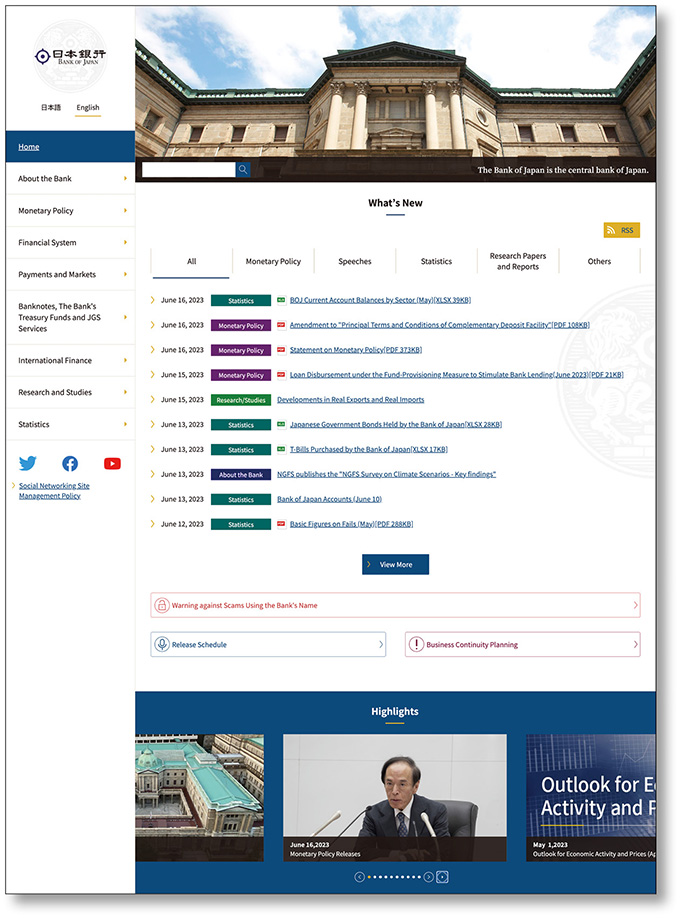
Task: Click the RSS feed button
Action: (621, 230)
